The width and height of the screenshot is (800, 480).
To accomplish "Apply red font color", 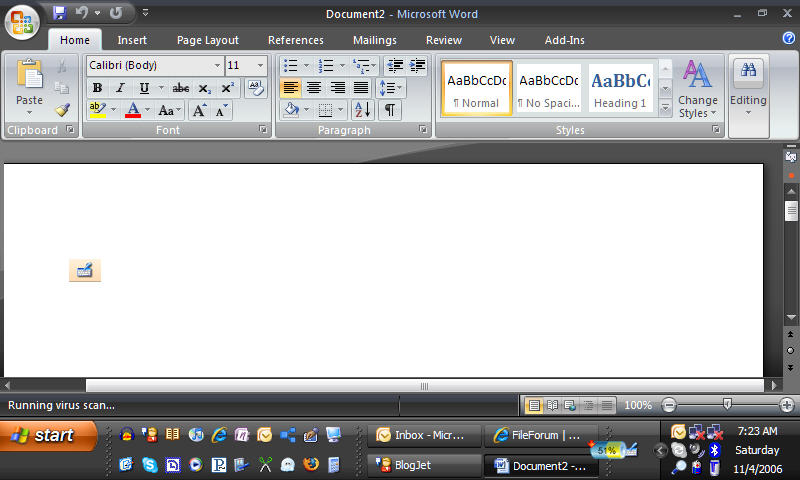I will pyautogui.click(x=133, y=110).
